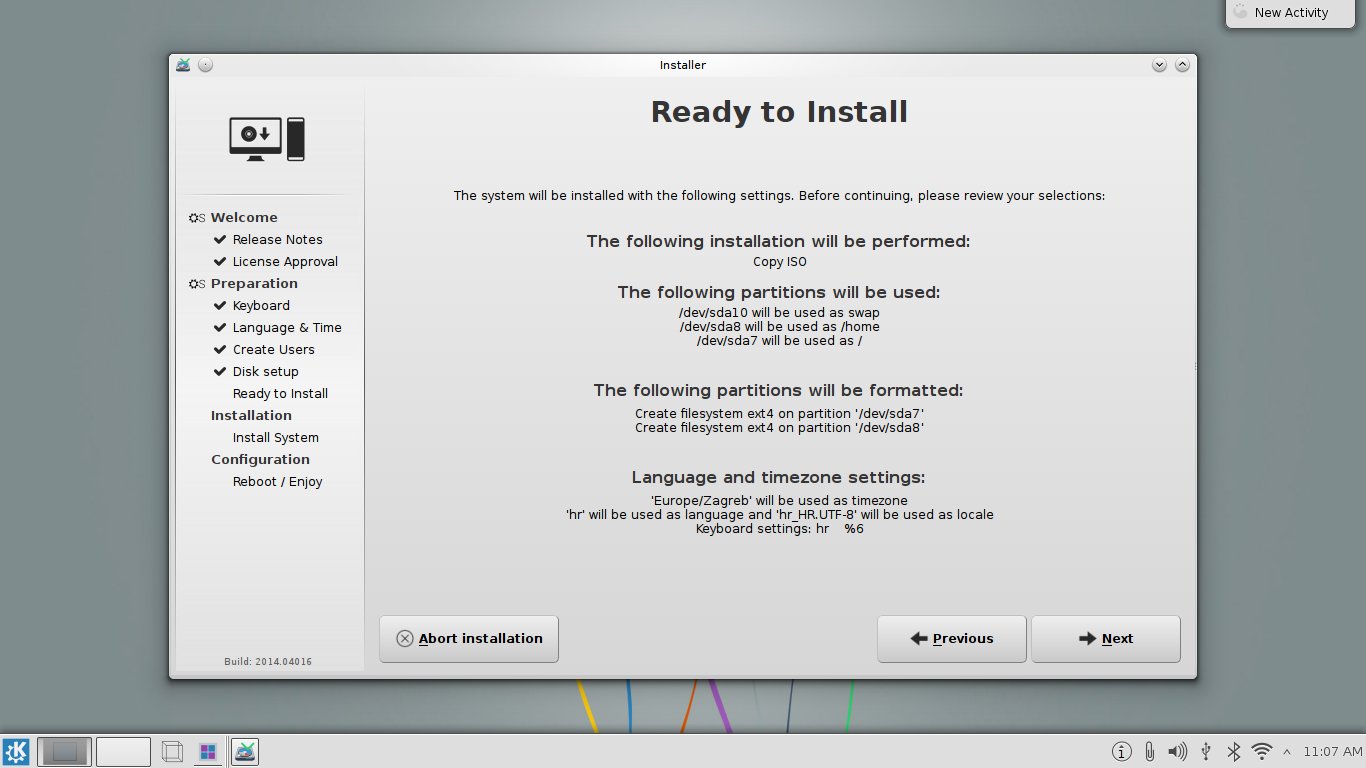
Task: Click the wireframe cube icon in taskbar
Action: click(172, 751)
